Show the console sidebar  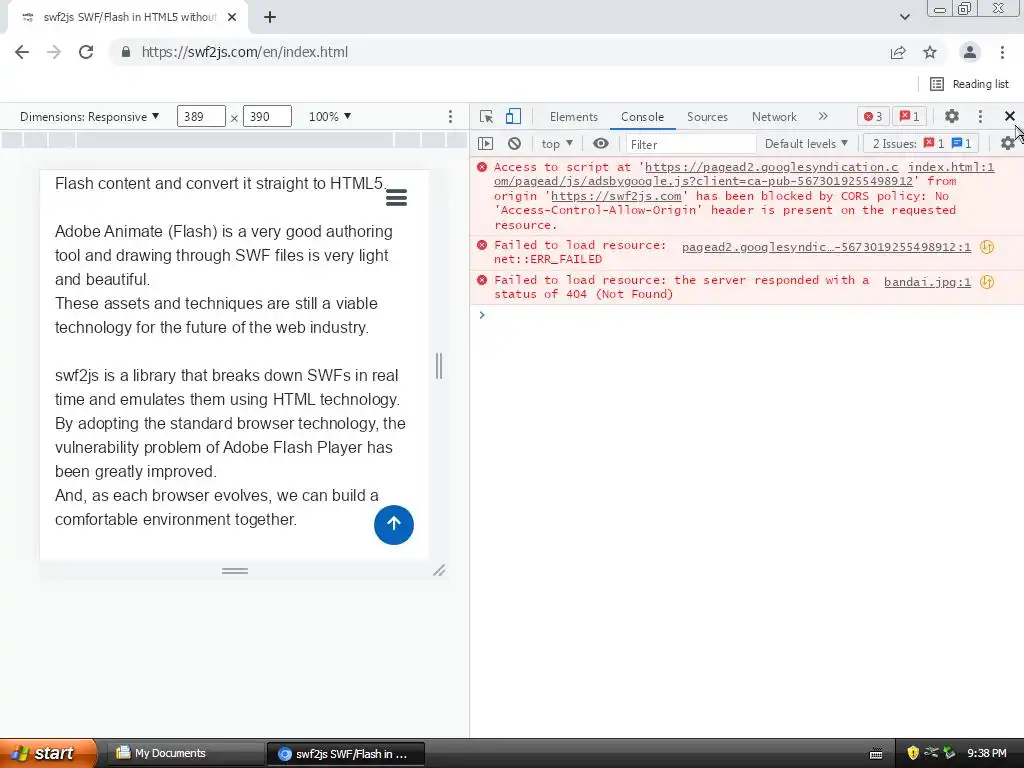pyautogui.click(x=485, y=144)
